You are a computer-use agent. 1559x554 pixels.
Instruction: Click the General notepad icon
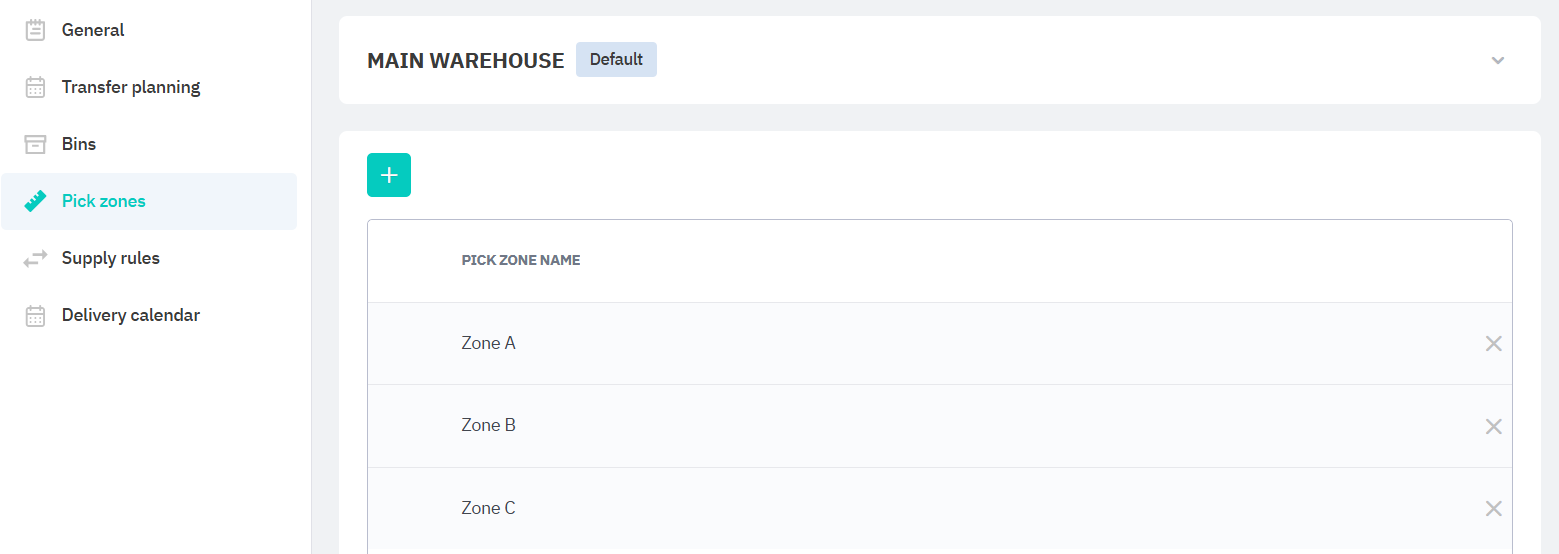click(x=35, y=30)
